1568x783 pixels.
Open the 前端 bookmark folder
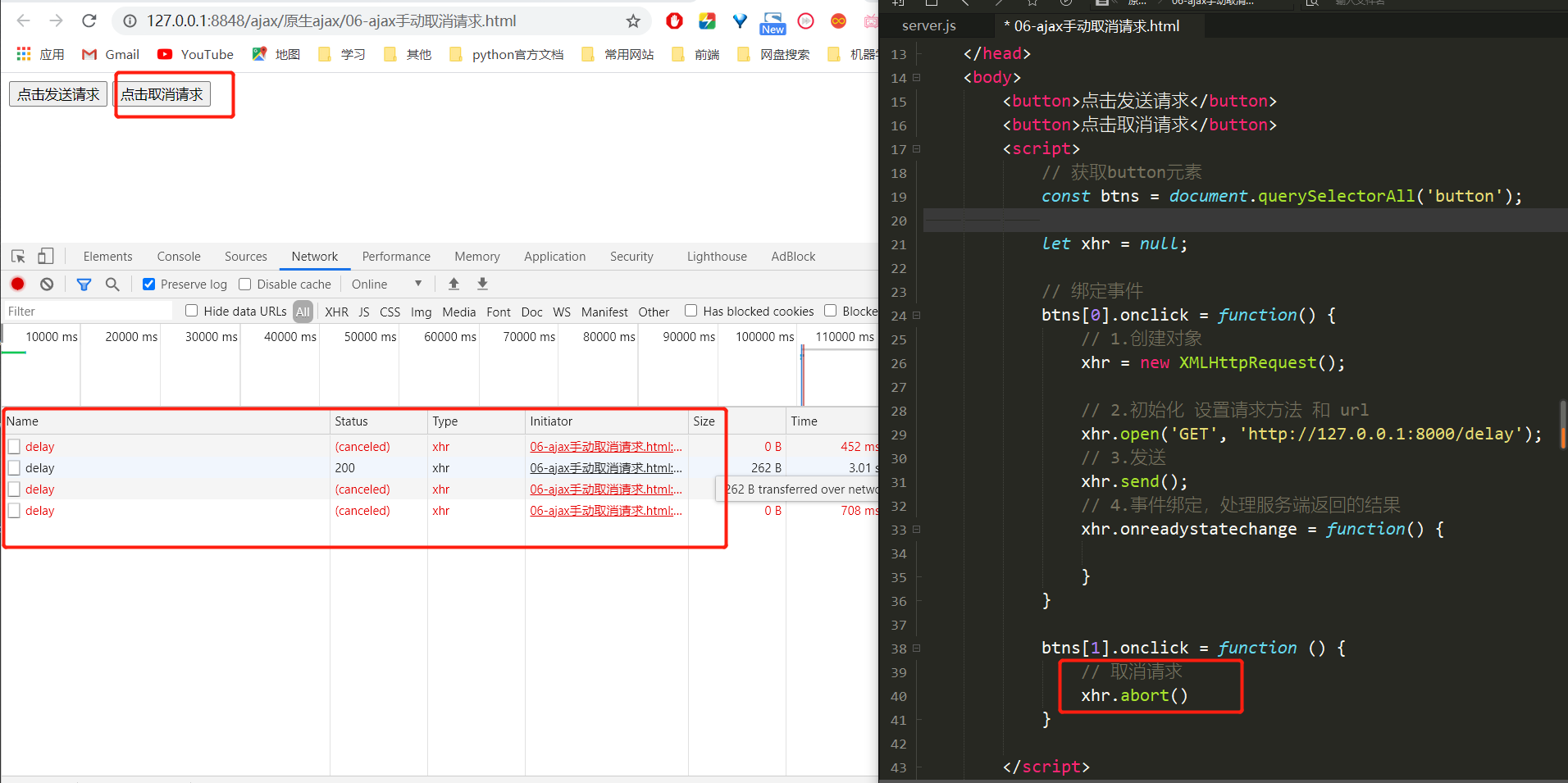(x=695, y=54)
